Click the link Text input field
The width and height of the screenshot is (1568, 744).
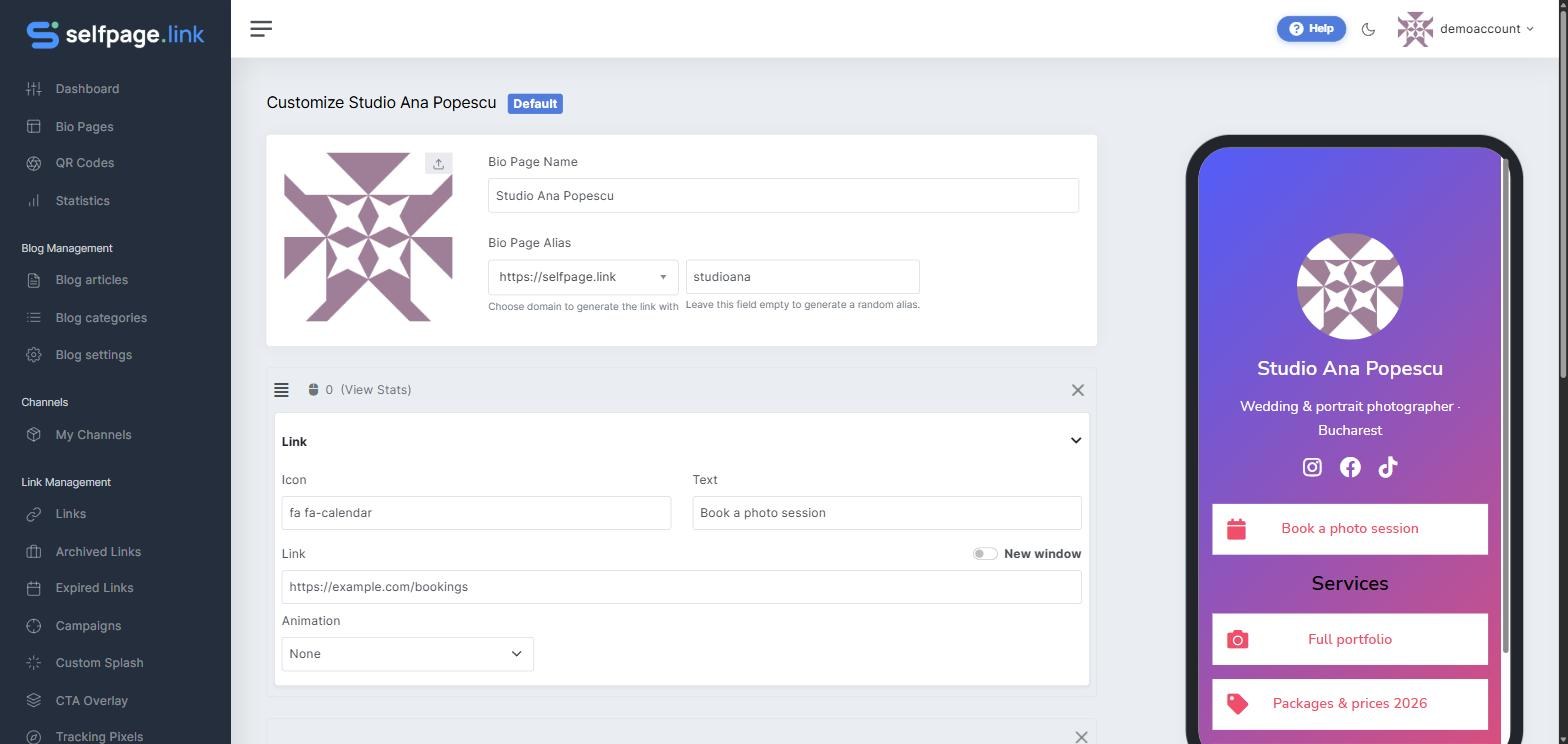(x=887, y=513)
